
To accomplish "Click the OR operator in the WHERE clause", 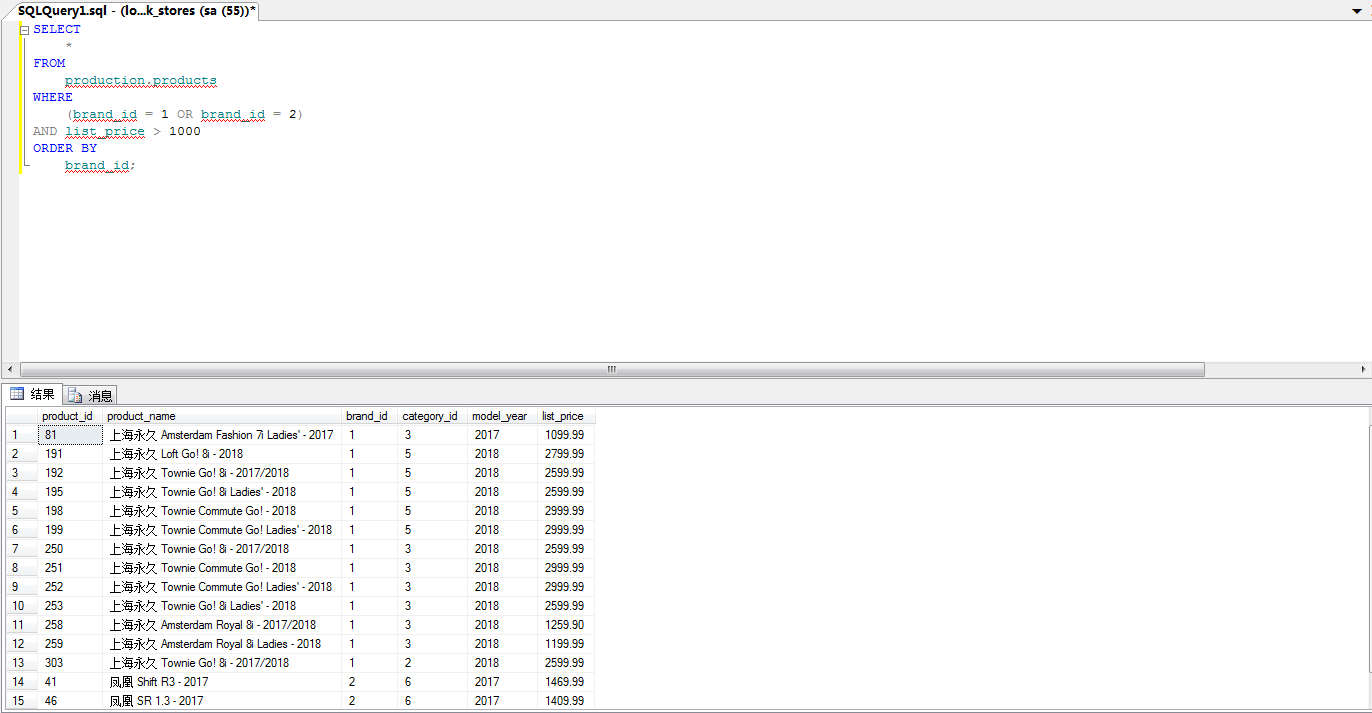I will coord(185,114).
